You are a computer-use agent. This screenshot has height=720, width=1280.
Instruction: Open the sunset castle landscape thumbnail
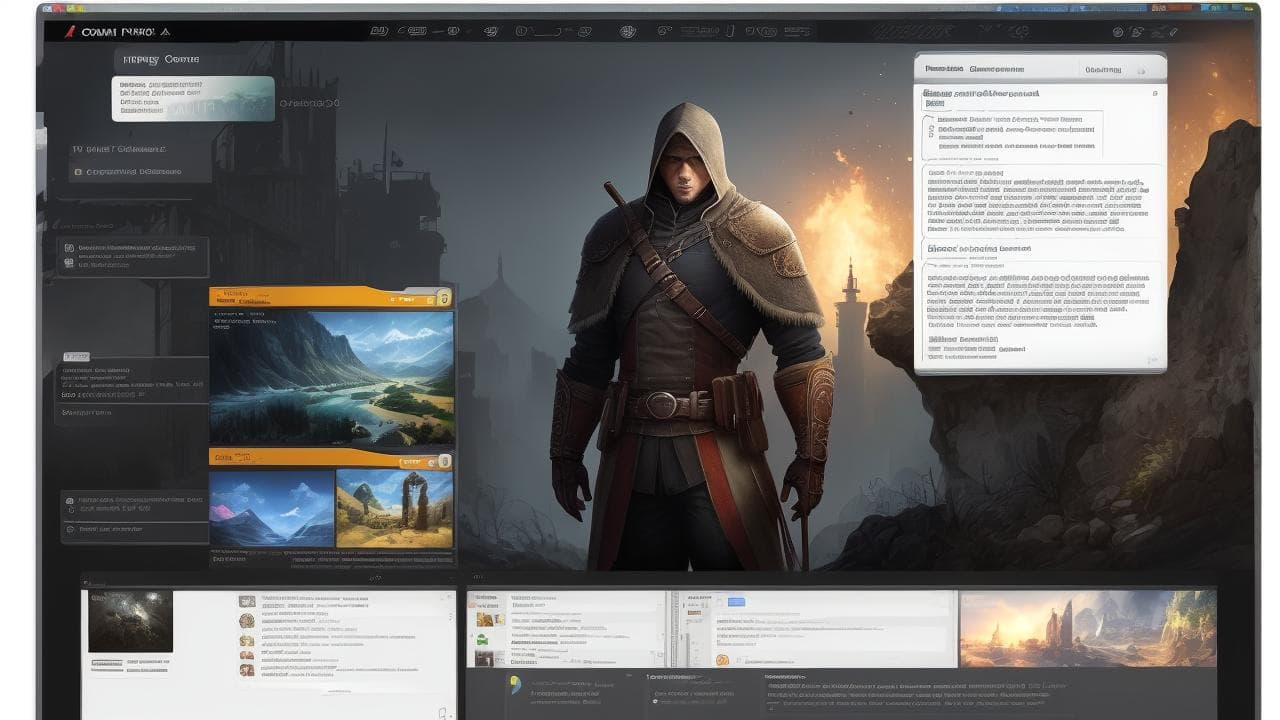(1088, 628)
